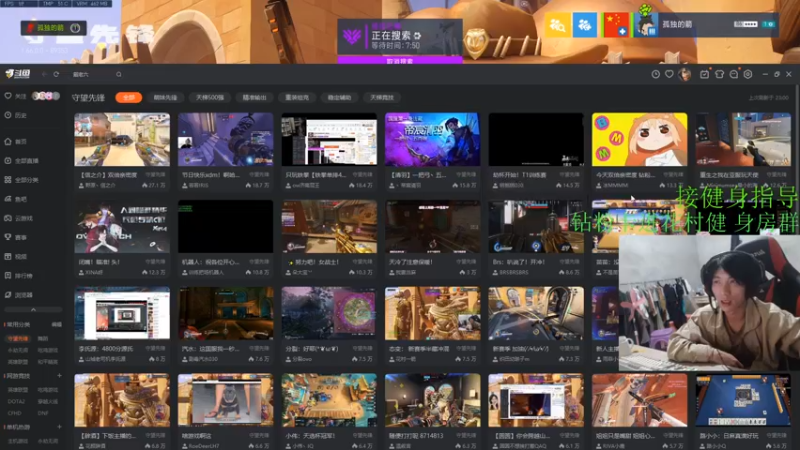The width and height of the screenshot is (800, 450).
Task: Click DNF category in sidebar
Action: click(x=42, y=413)
